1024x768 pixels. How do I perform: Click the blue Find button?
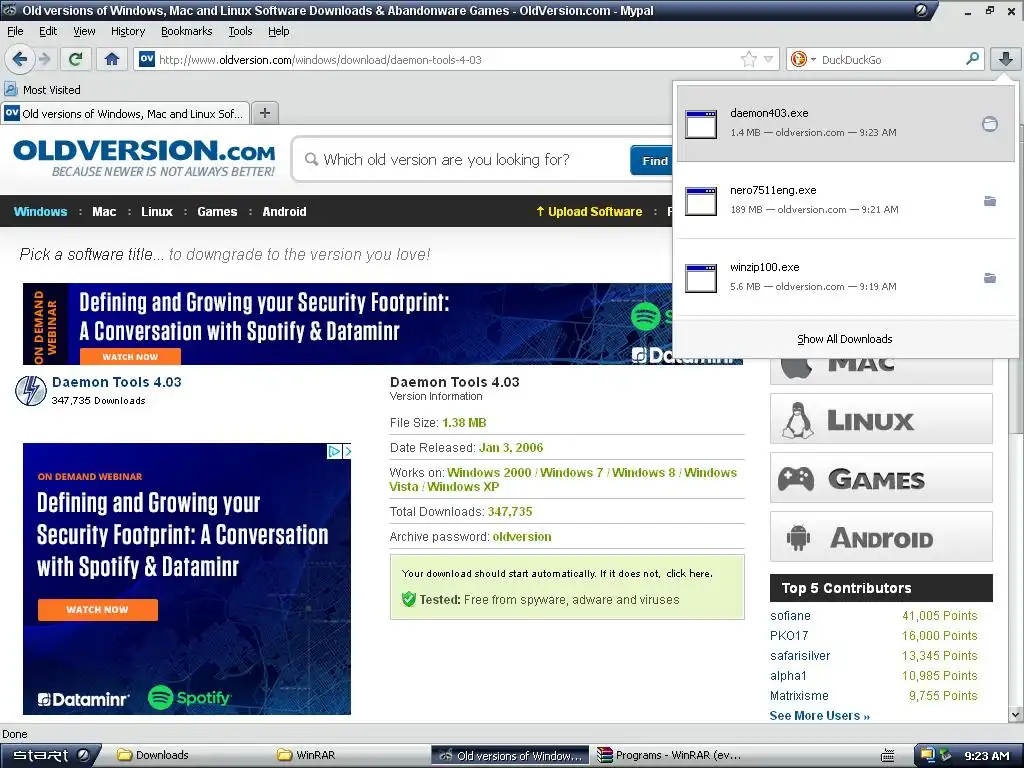click(x=653, y=161)
